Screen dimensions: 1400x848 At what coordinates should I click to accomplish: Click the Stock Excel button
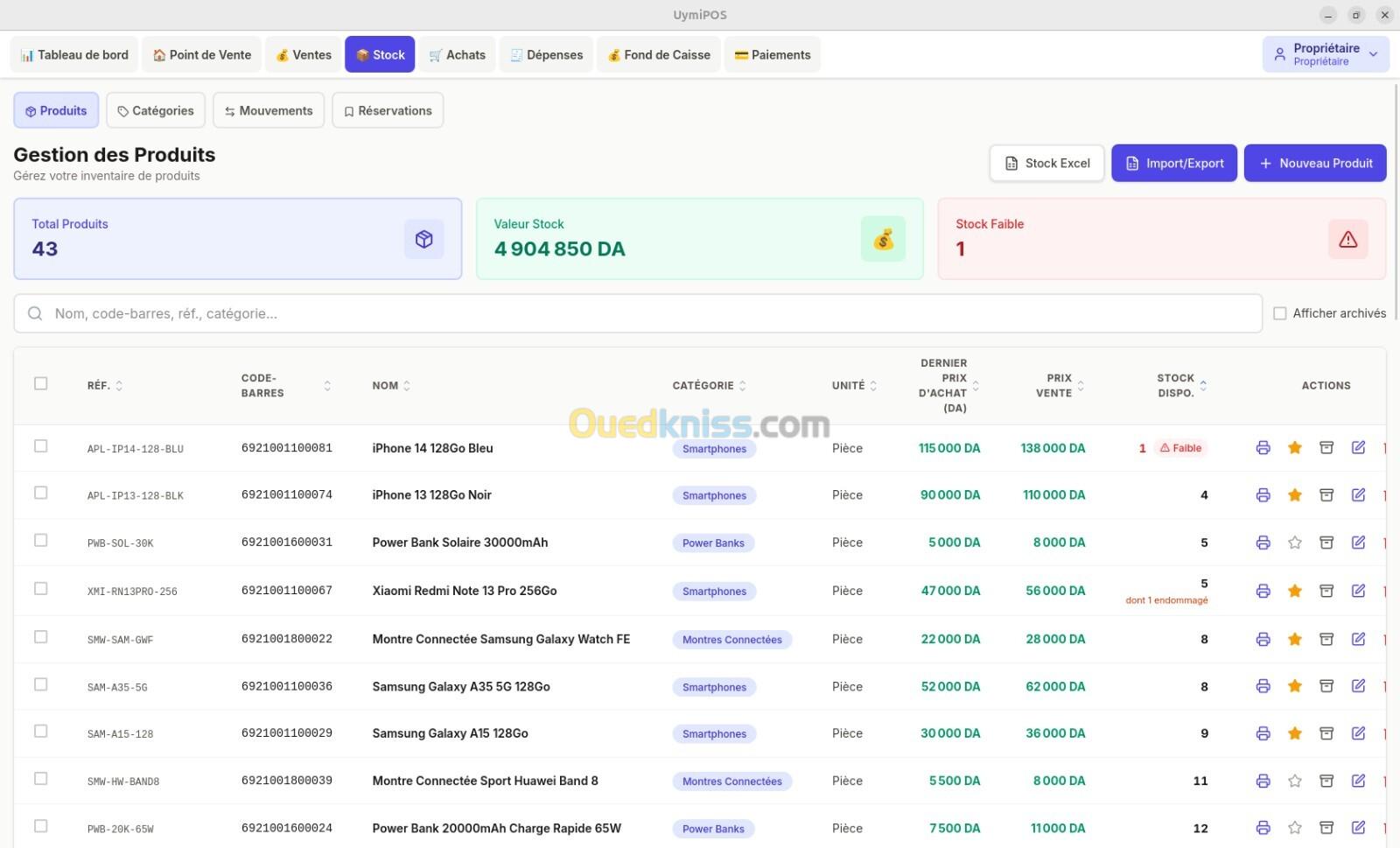click(1047, 164)
